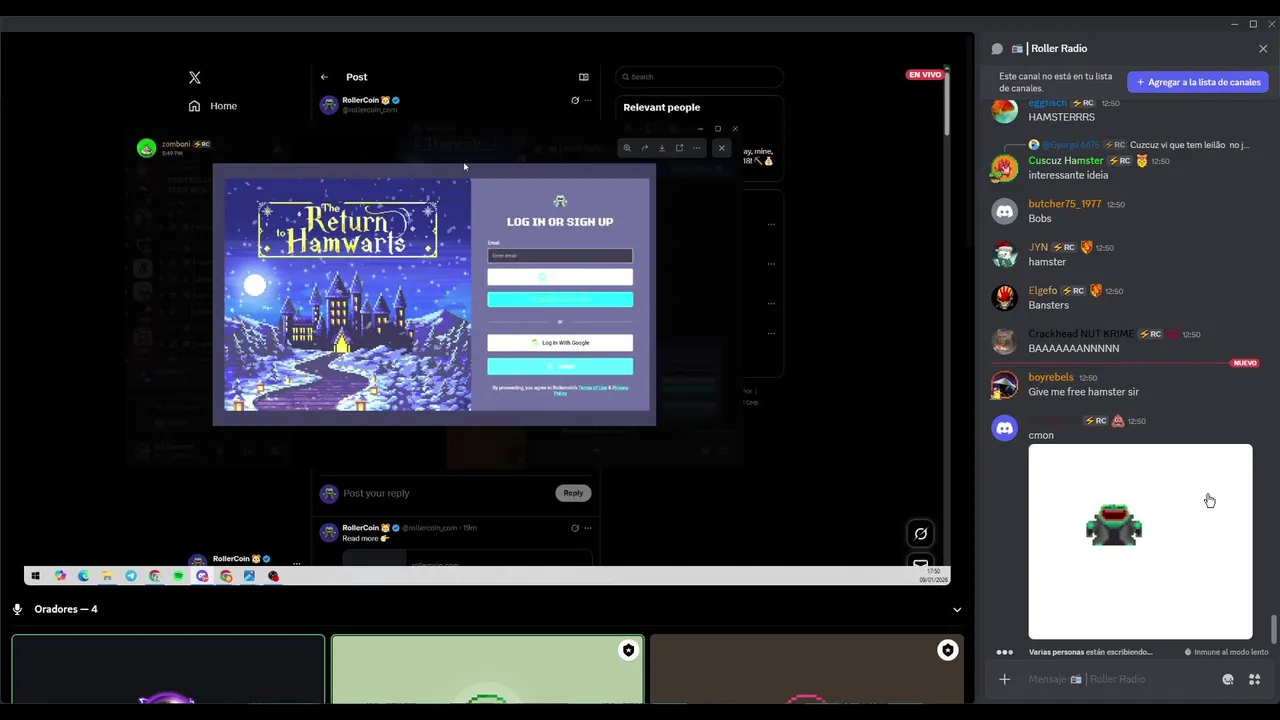Open Telegram from the shared taskbar
Screen dimensions: 1280x720
tap(131, 576)
